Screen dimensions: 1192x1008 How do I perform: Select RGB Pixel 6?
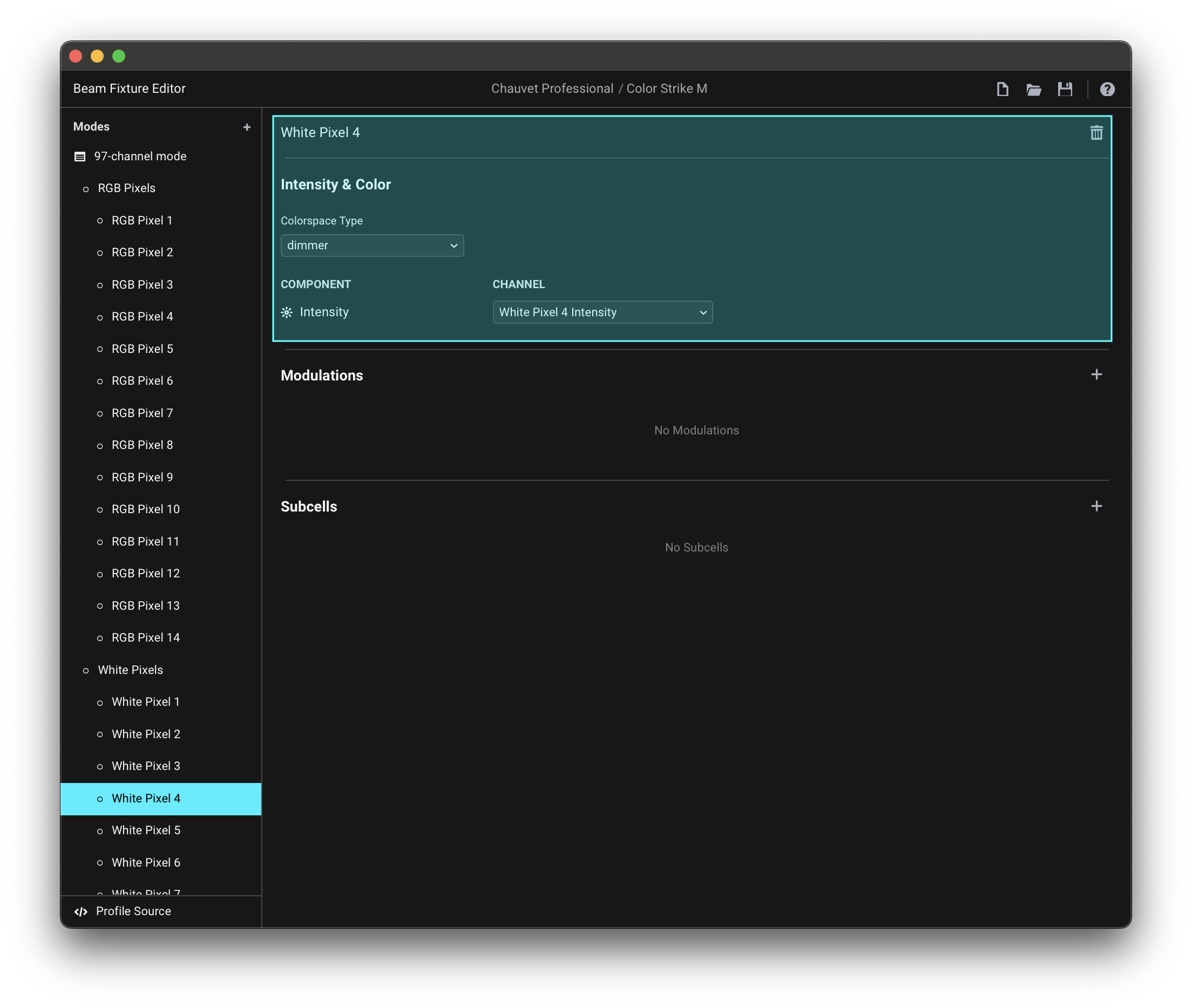[x=161, y=380]
